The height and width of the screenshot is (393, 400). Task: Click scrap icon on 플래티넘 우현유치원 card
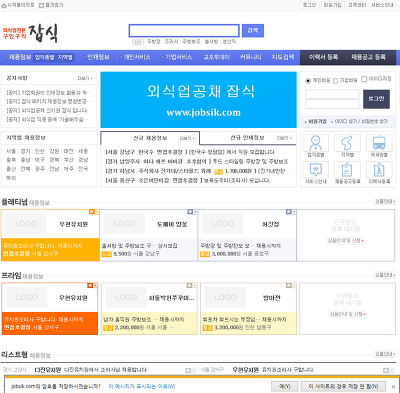click(x=91, y=212)
